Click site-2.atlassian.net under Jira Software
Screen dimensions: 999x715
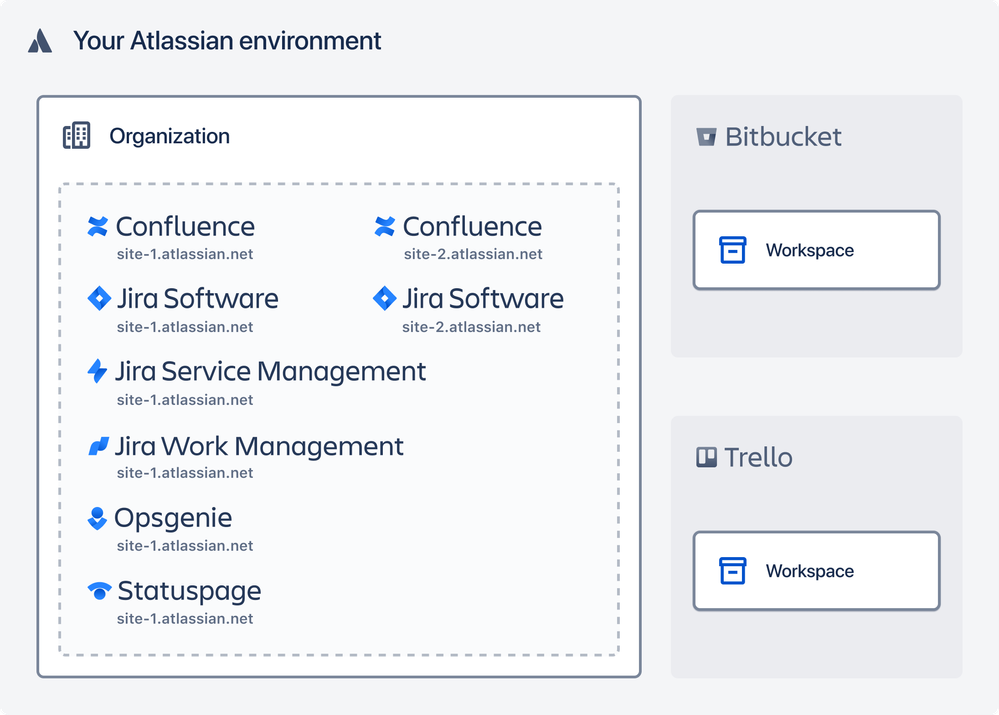tap(471, 327)
